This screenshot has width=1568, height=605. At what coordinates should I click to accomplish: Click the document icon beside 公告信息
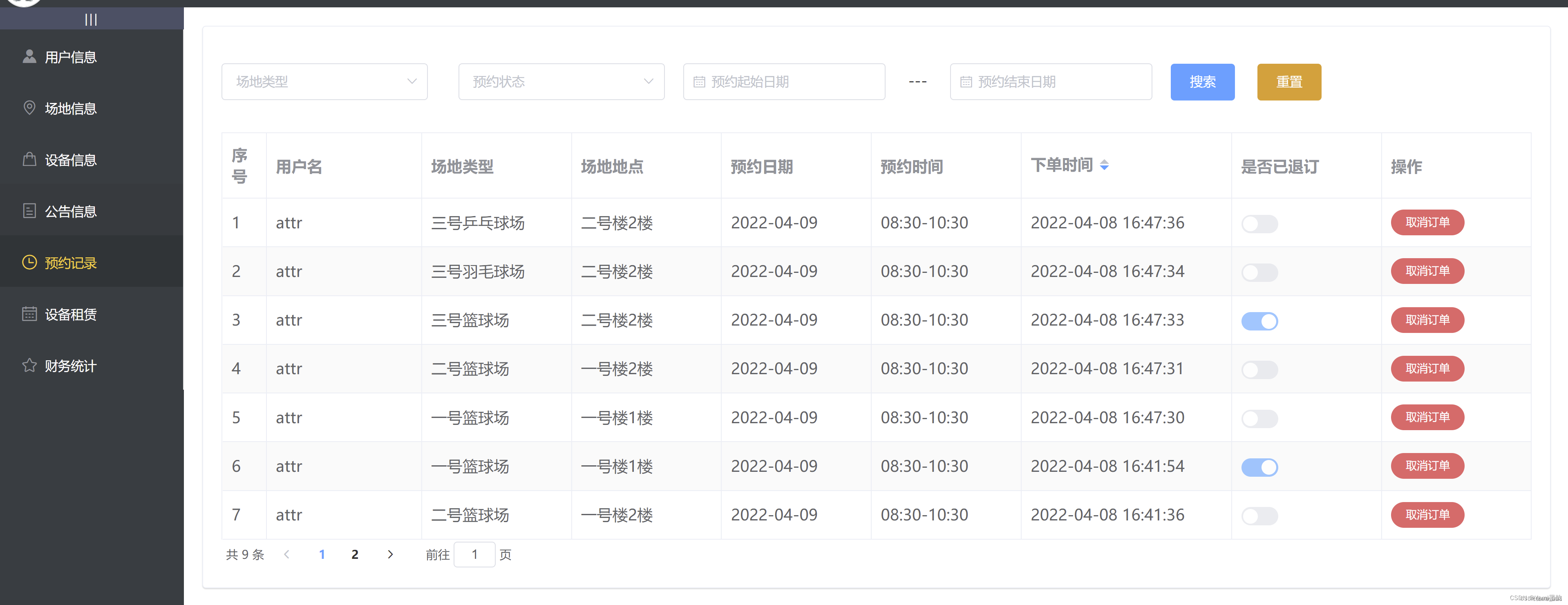pyautogui.click(x=29, y=211)
